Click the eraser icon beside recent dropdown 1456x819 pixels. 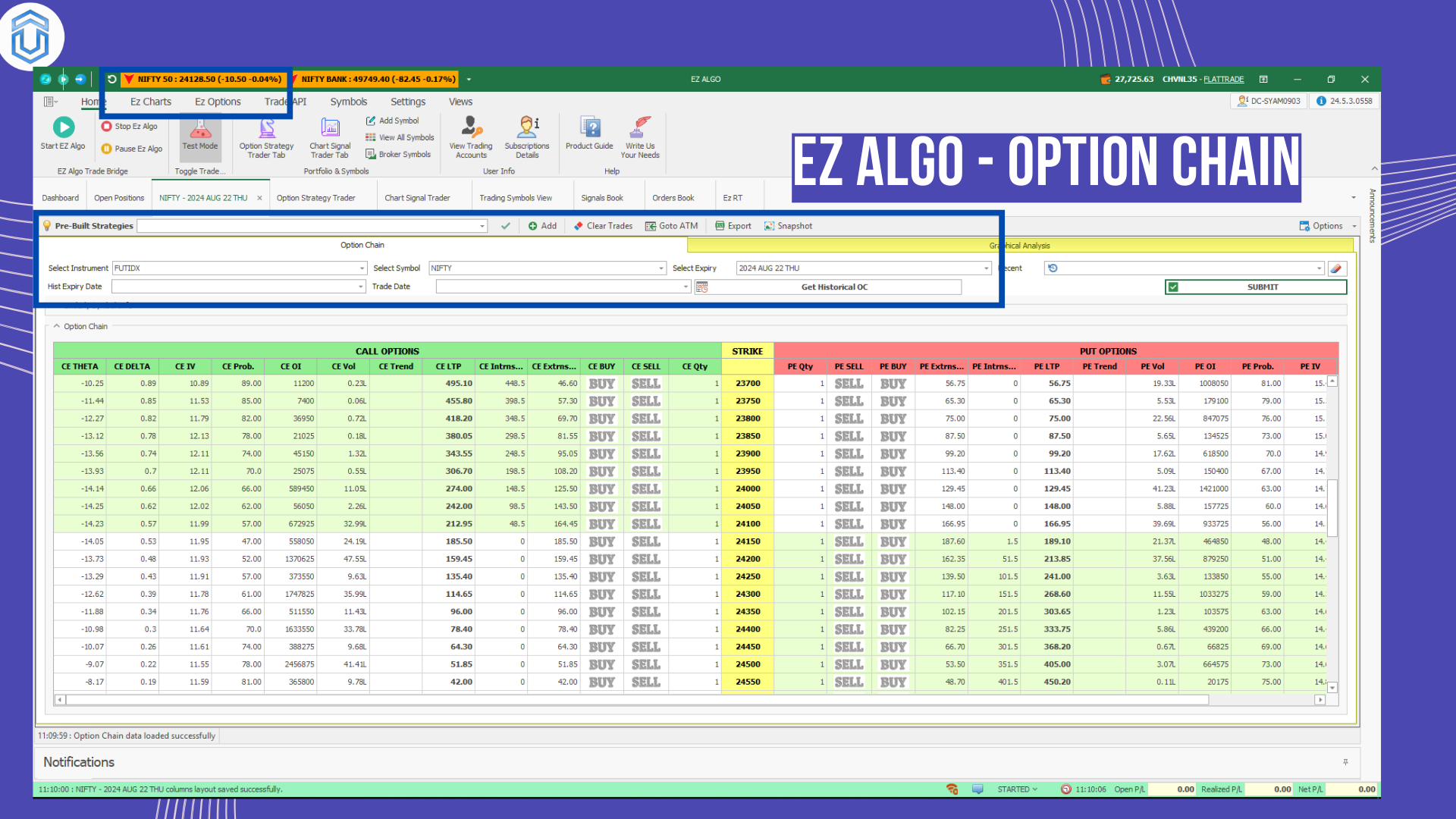[x=1336, y=268]
